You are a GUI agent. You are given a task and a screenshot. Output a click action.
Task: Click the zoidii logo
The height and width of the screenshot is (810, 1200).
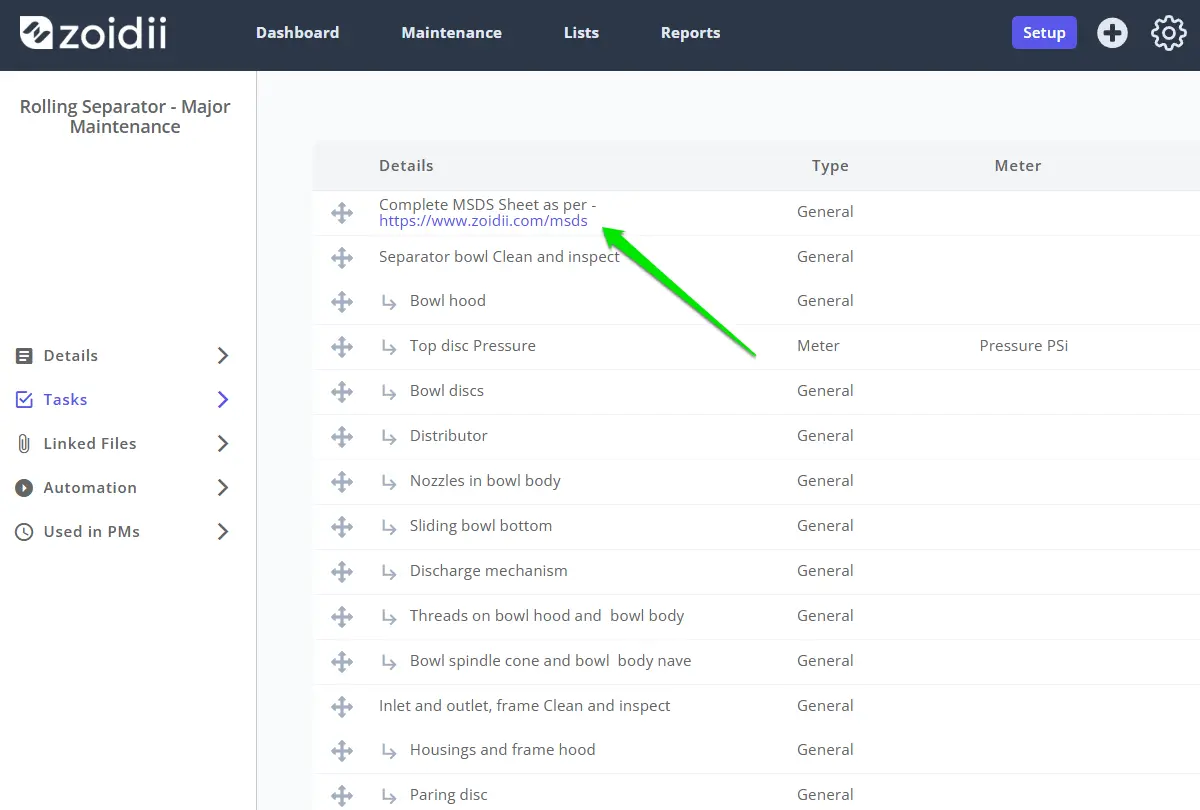click(x=93, y=33)
